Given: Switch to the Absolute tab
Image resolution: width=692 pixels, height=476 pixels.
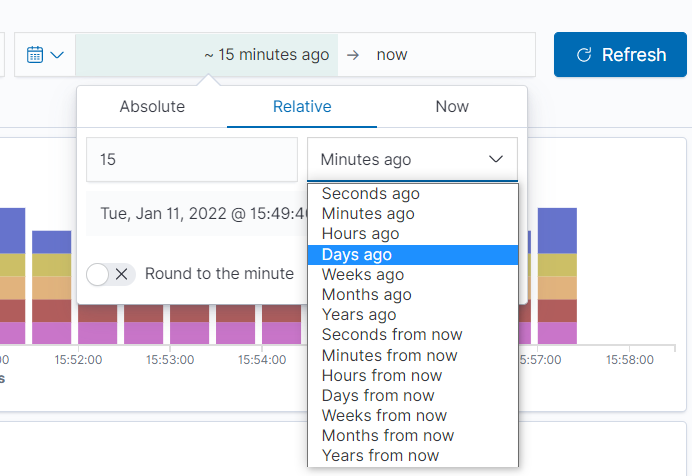Looking at the screenshot, I should coord(152,107).
